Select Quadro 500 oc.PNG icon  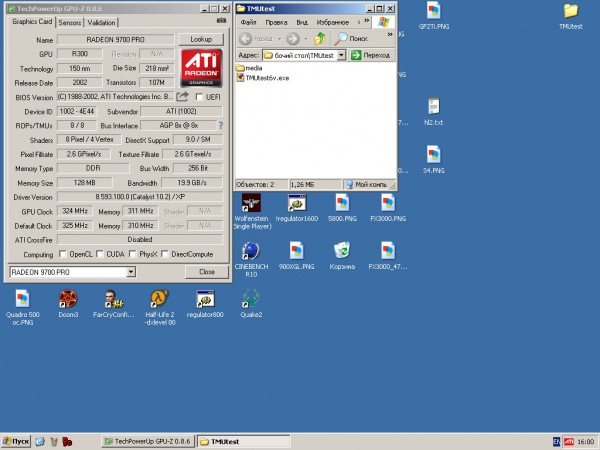(x=23, y=308)
